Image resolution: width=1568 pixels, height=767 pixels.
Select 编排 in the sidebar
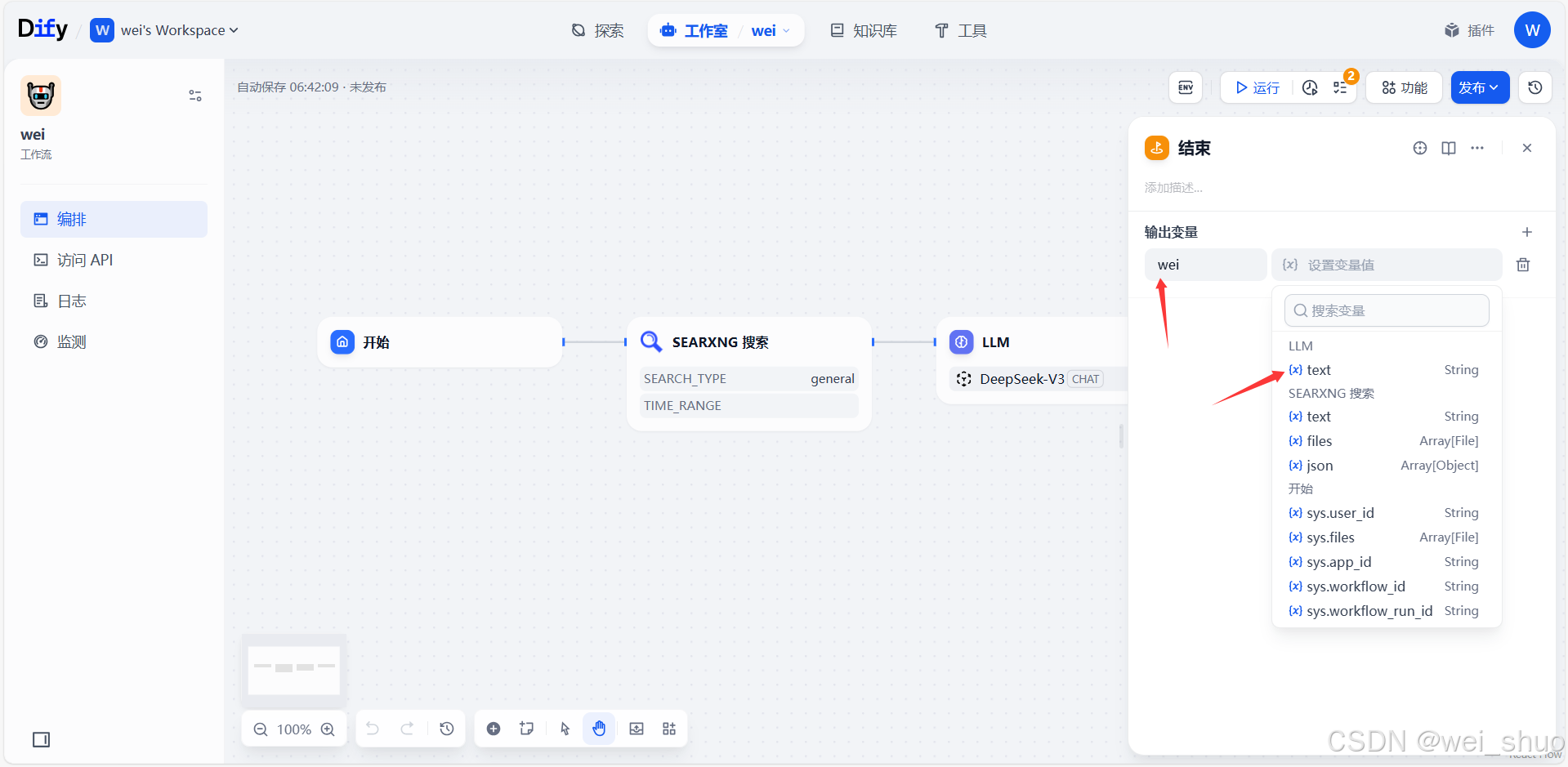pyautogui.click(x=114, y=219)
